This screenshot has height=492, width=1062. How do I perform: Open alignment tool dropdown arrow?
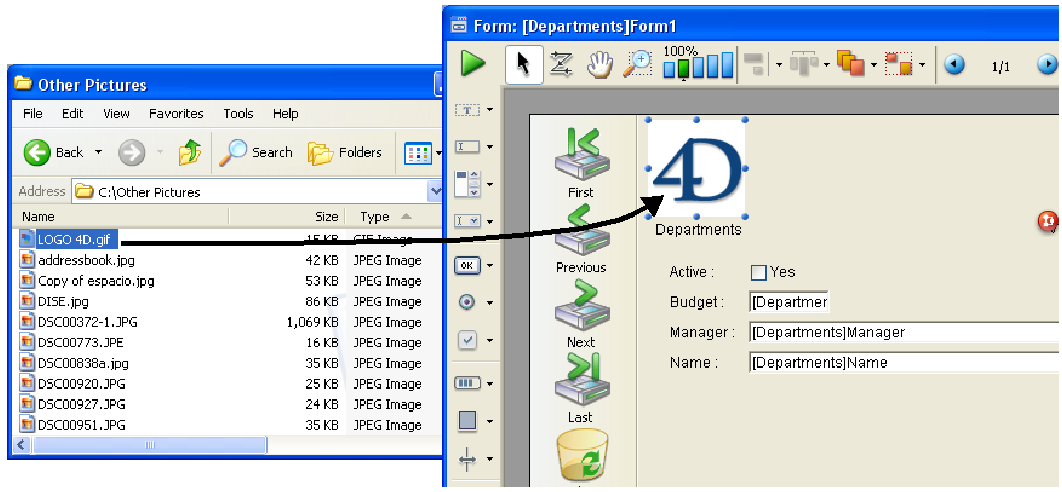point(779,66)
